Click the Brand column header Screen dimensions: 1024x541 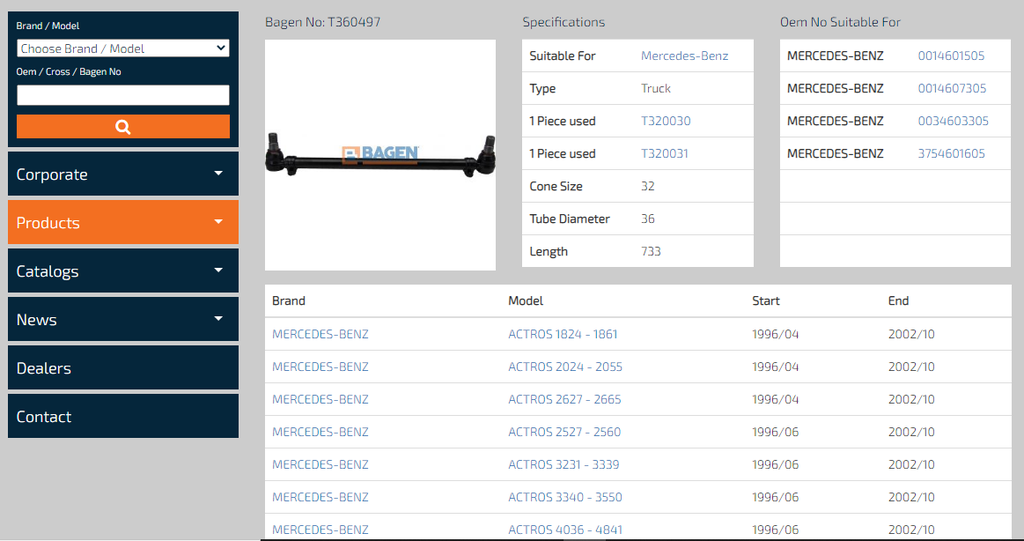tap(289, 301)
